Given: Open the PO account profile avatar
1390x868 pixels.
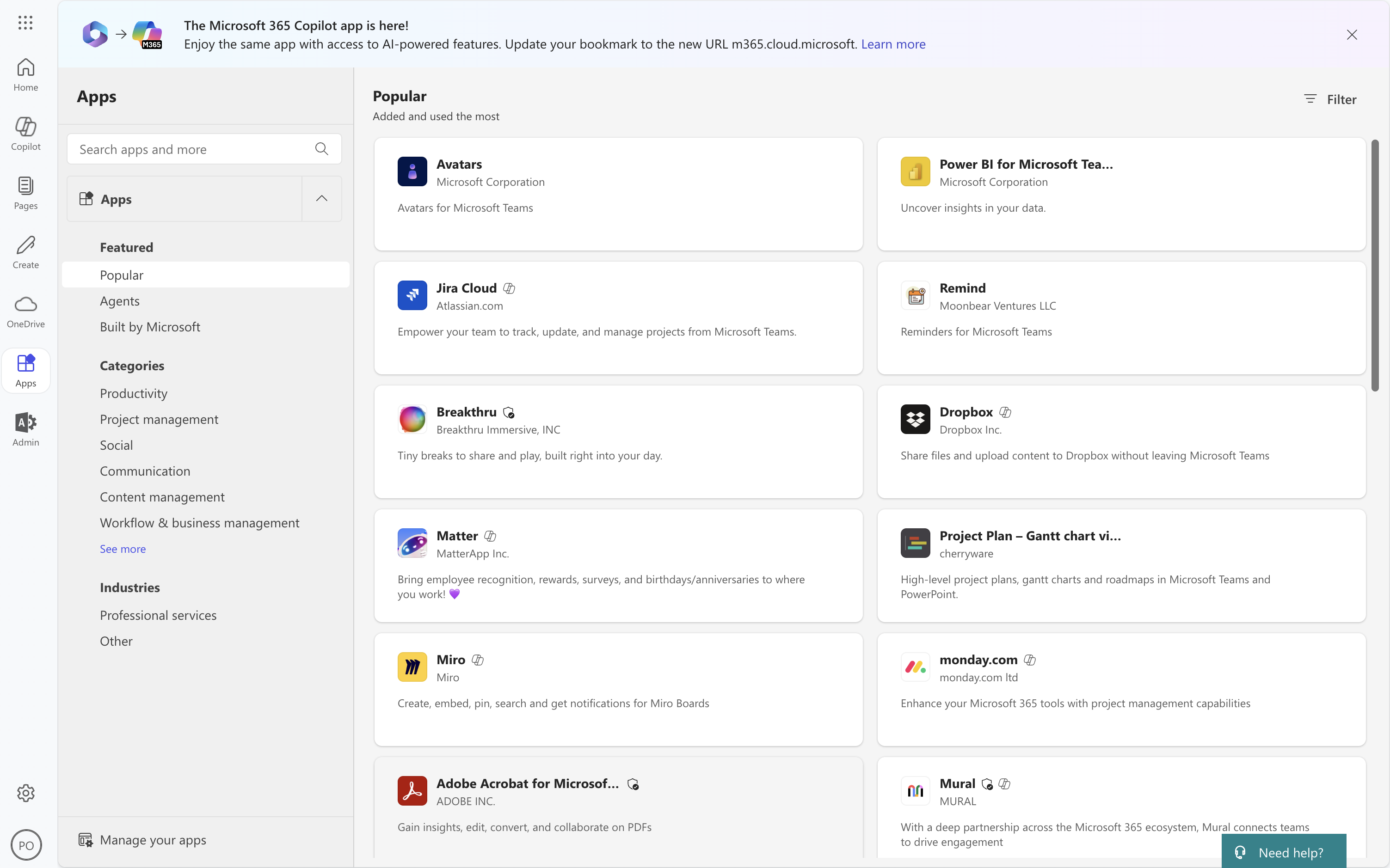Looking at the screenshot, I should click(26, 845).
